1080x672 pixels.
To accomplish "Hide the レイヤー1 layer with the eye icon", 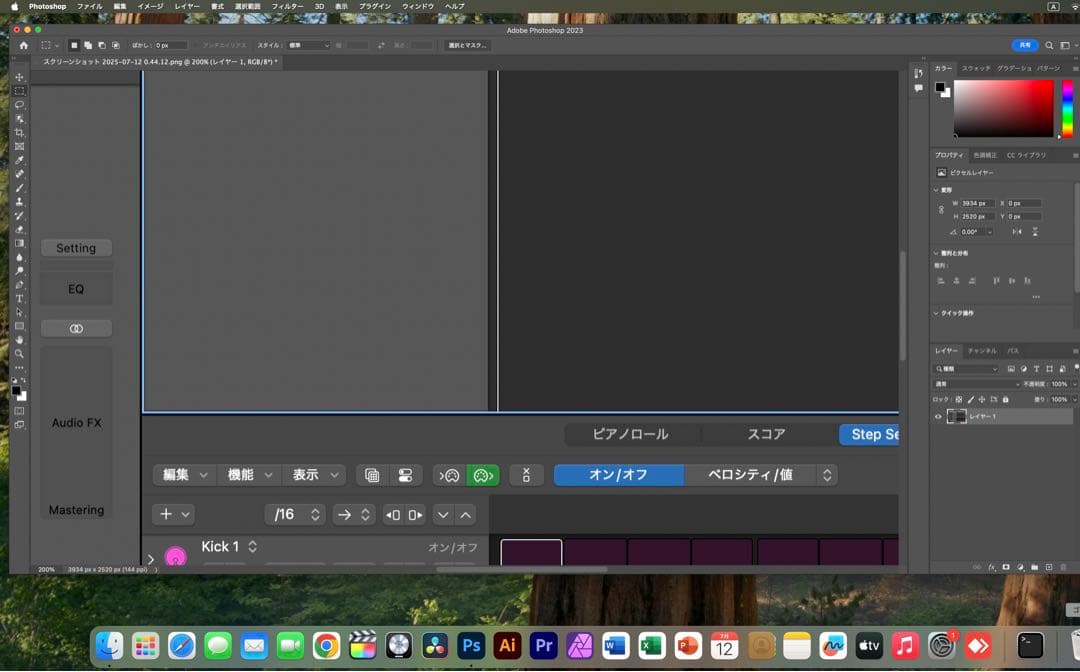I will pos(939,416).
